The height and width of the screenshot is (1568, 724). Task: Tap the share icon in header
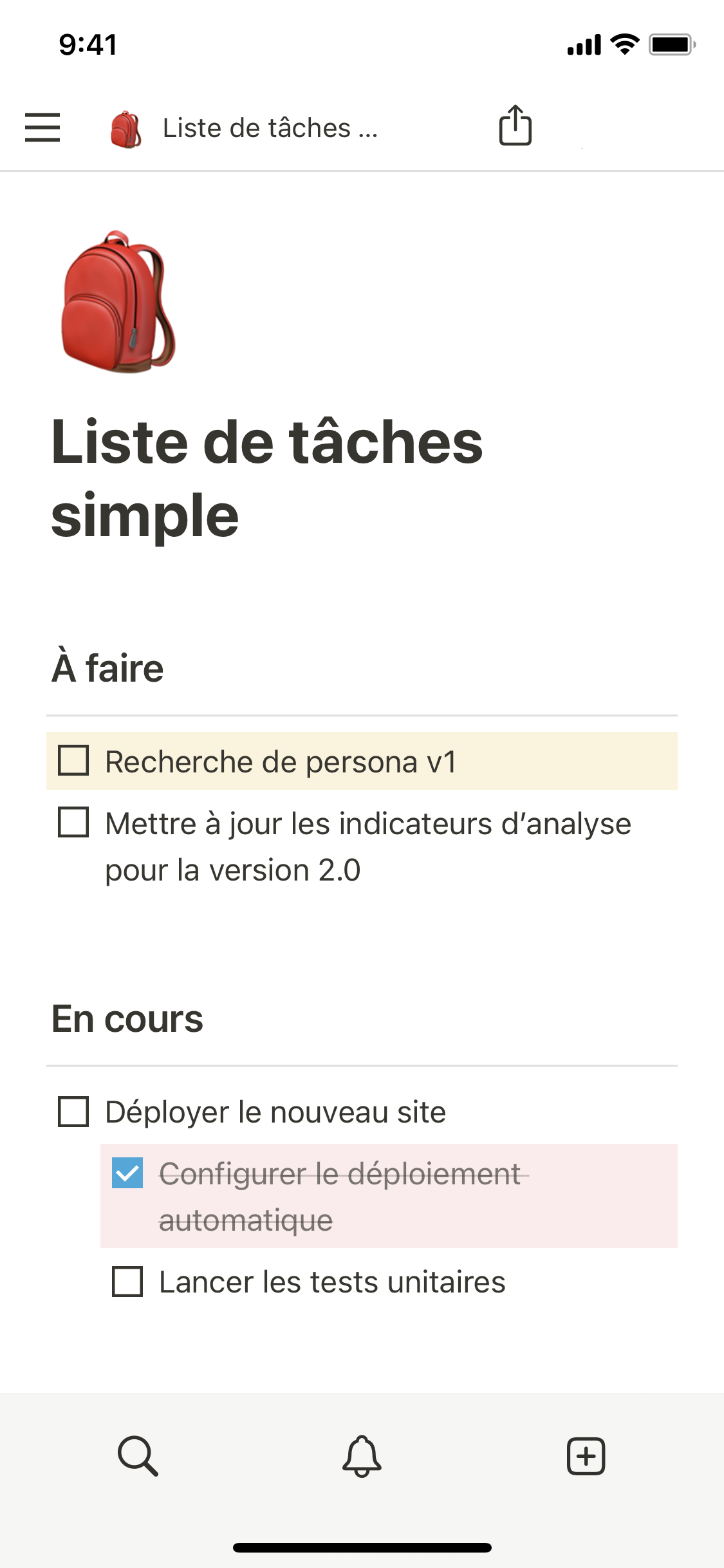[x=515, y=126]
